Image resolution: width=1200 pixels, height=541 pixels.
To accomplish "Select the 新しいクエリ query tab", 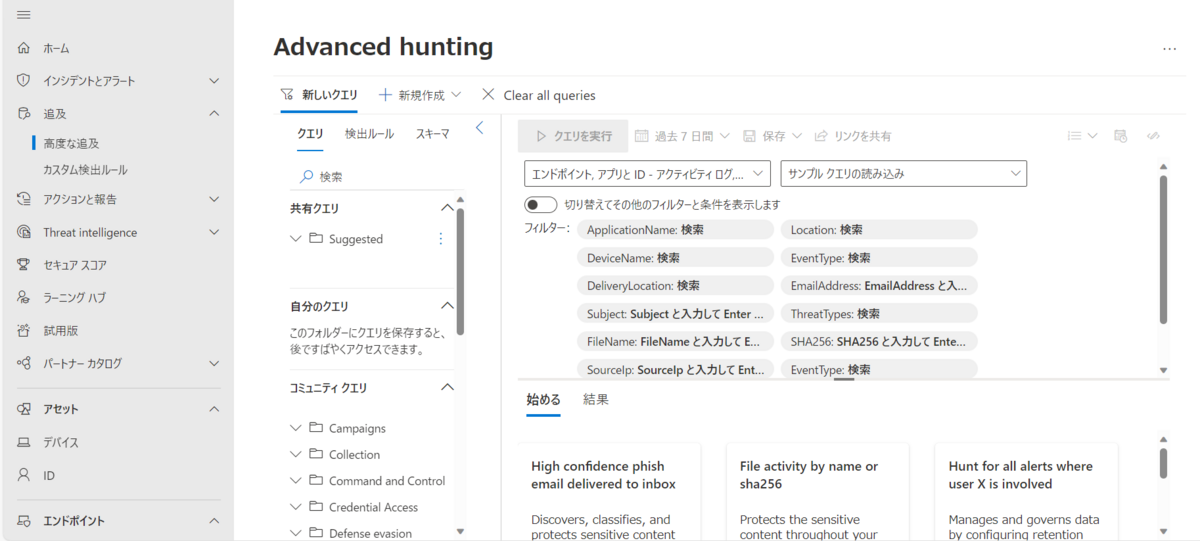I will 319,95.
